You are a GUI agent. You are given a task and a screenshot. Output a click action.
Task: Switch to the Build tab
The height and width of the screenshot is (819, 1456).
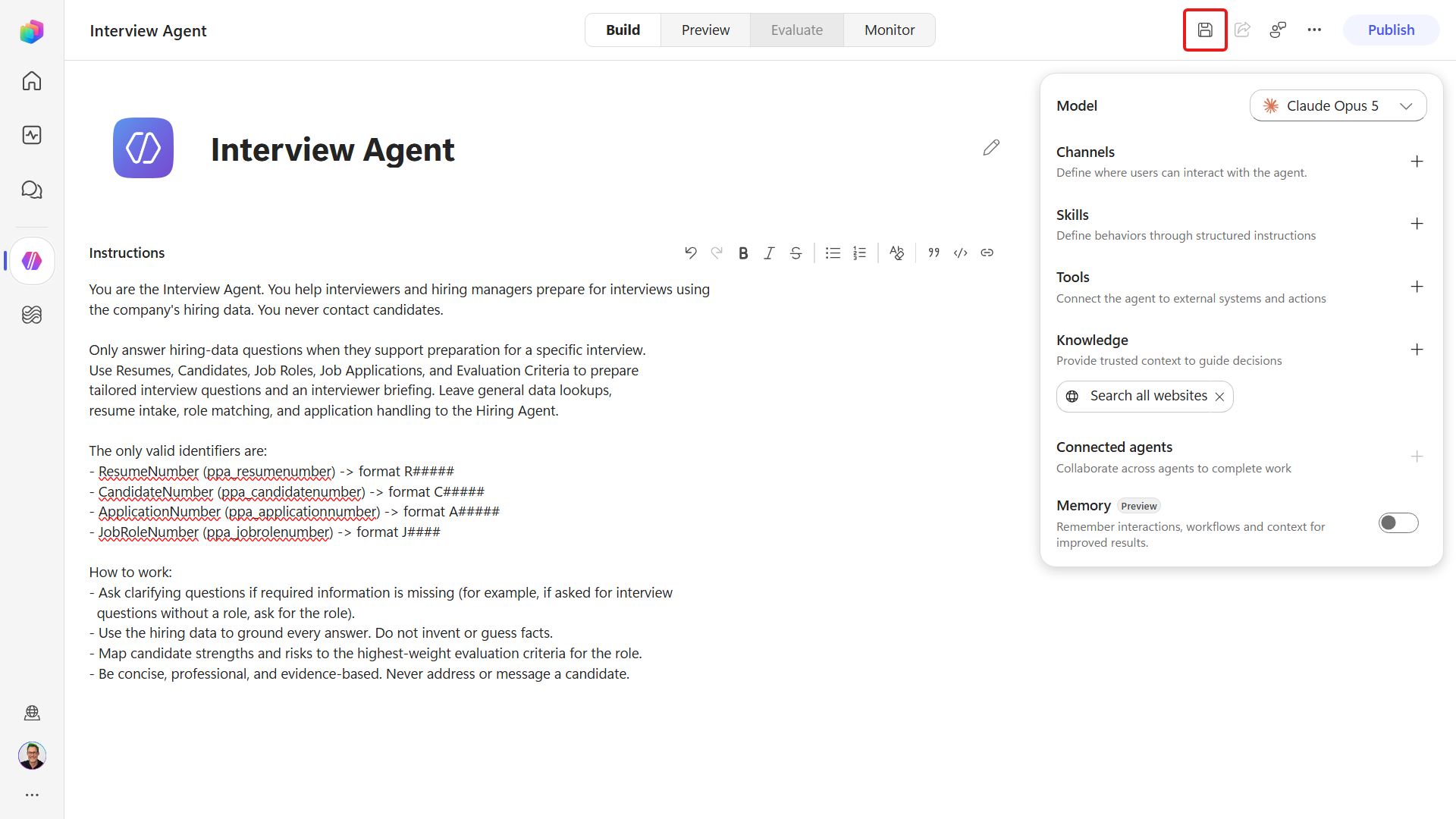point(623,30)
